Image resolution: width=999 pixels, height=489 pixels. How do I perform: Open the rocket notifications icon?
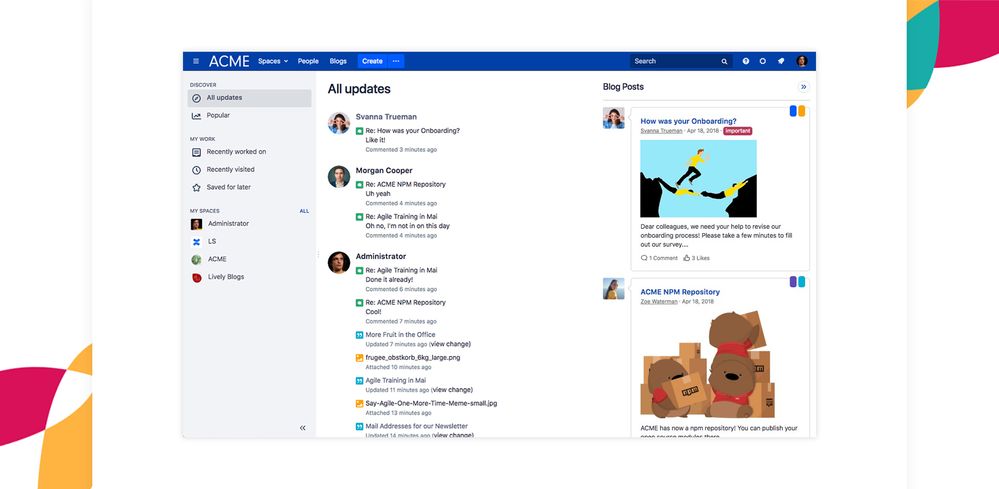(x=780, y=61)
